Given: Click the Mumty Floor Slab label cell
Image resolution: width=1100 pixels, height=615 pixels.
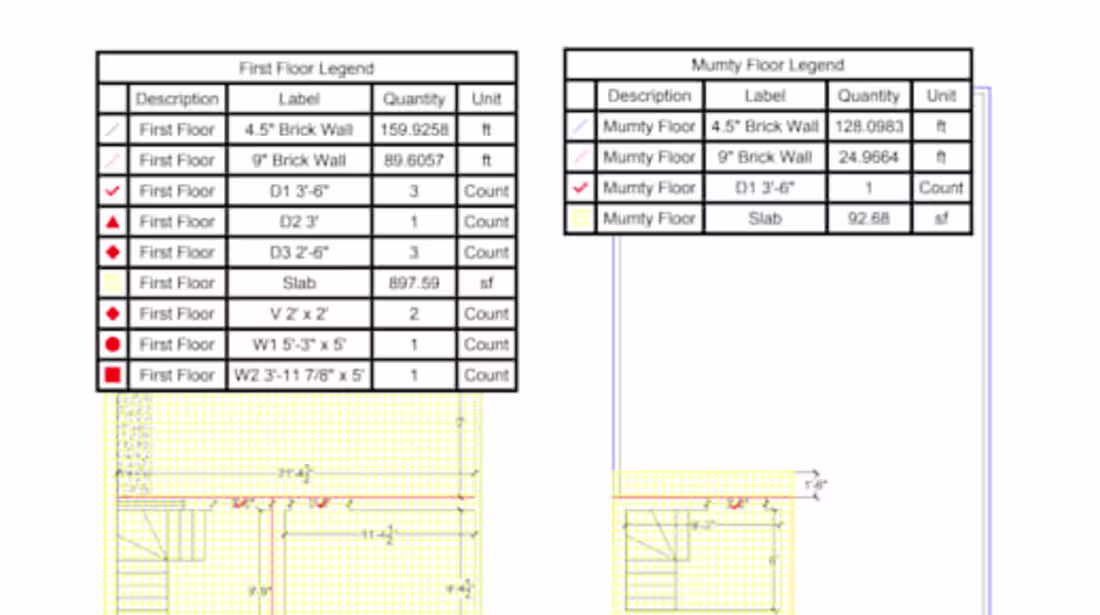Looking at the screenshot, I should (765, 219).
